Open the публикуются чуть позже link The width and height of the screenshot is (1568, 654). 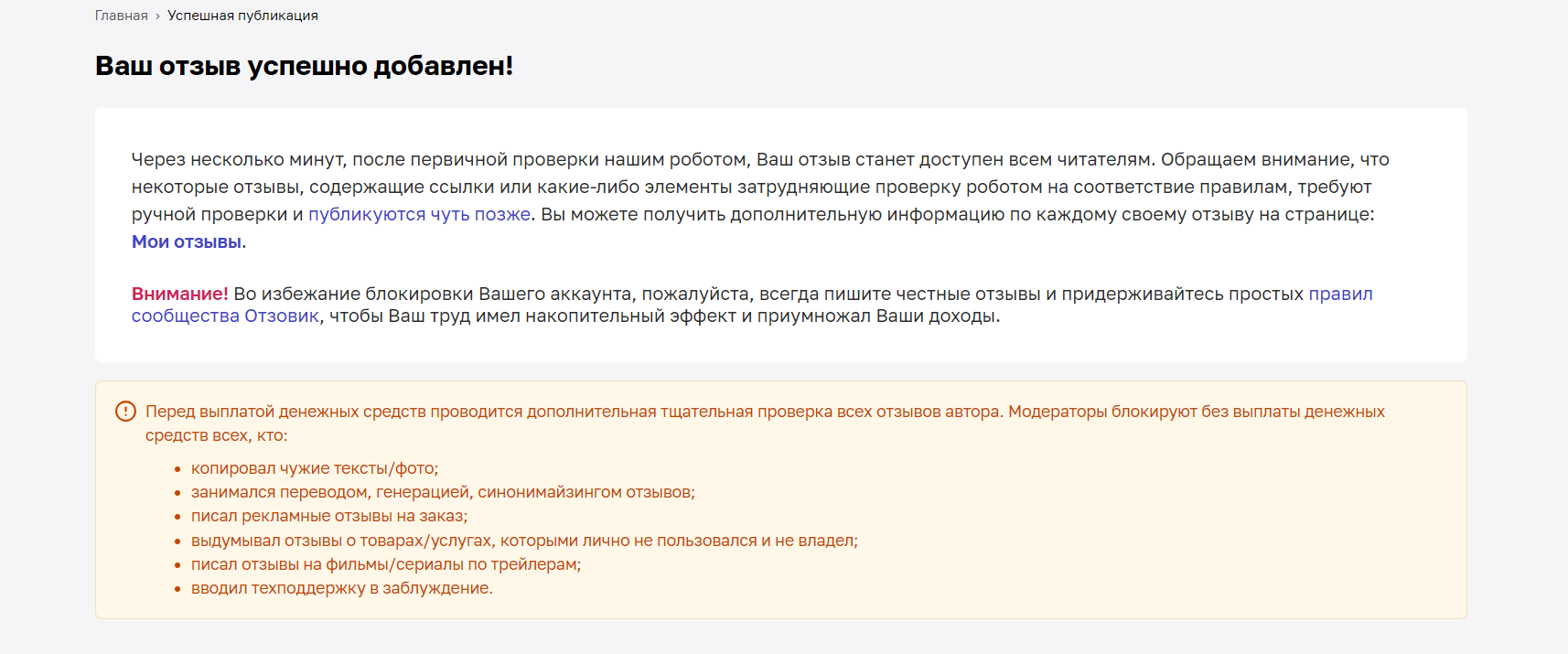tap(419, 214)
